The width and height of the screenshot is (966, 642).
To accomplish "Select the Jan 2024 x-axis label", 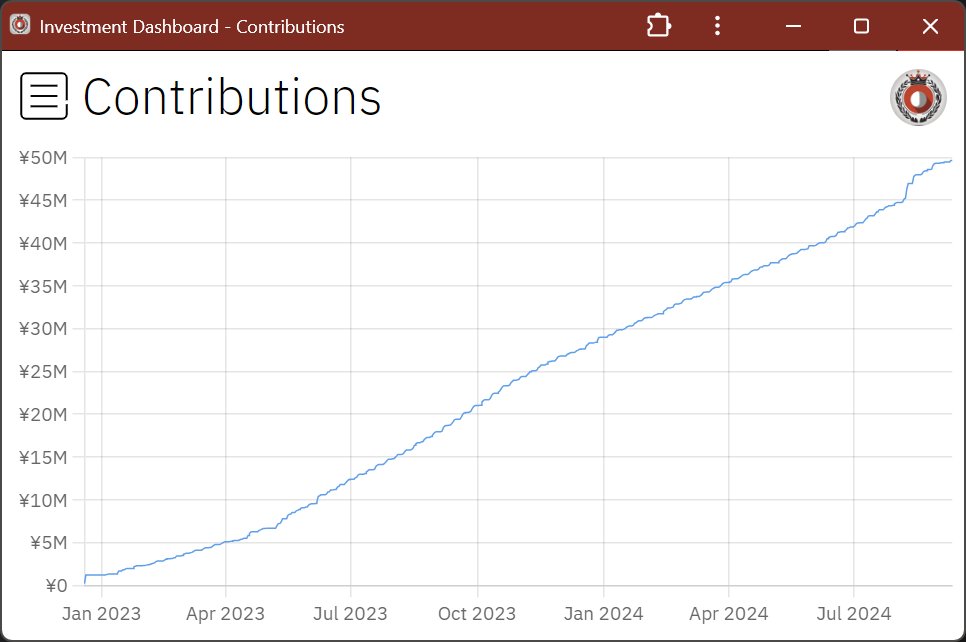I will pyautogui.click(x=603, y=613).
